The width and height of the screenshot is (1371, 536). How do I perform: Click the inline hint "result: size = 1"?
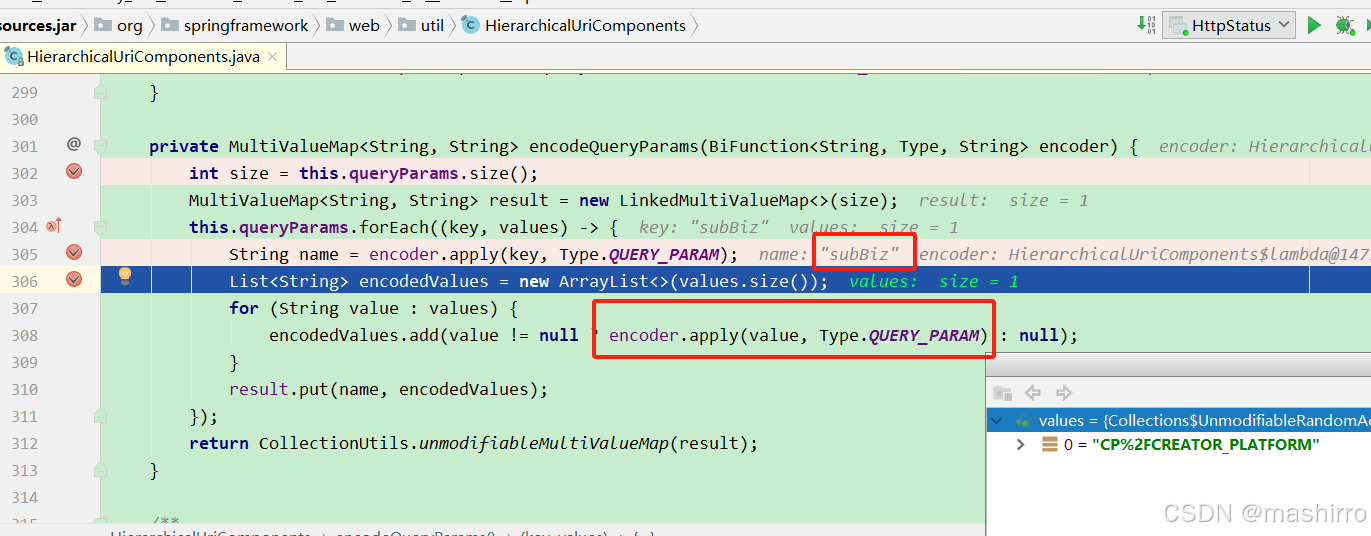(x=1003, y=200)
